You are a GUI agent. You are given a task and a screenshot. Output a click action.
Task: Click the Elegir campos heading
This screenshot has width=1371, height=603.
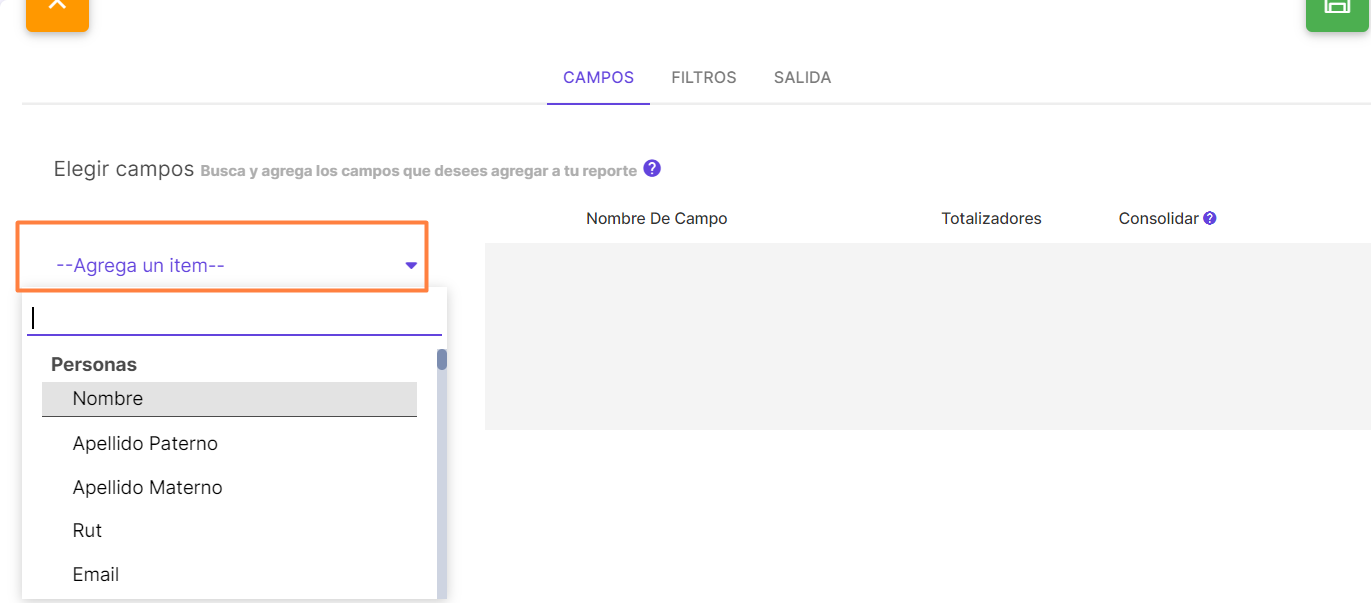[x=124, y=169]
